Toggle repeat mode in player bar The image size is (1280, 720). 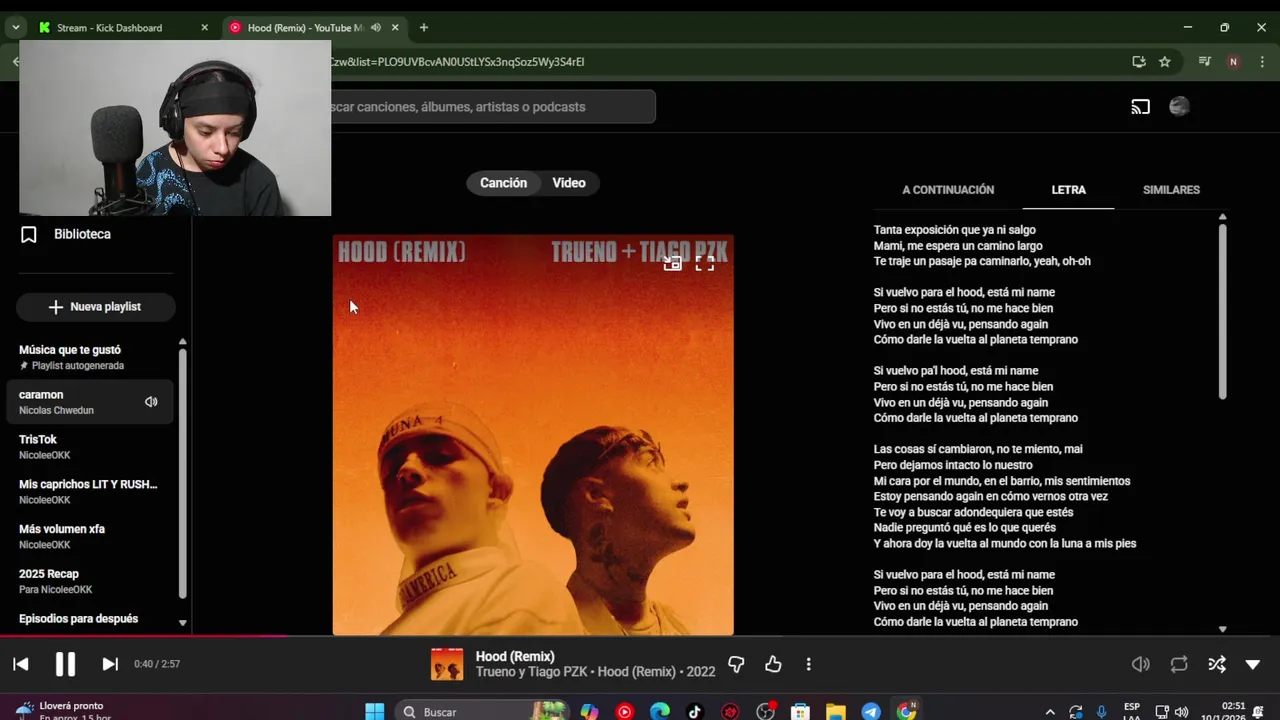[x=1179, y=664]
